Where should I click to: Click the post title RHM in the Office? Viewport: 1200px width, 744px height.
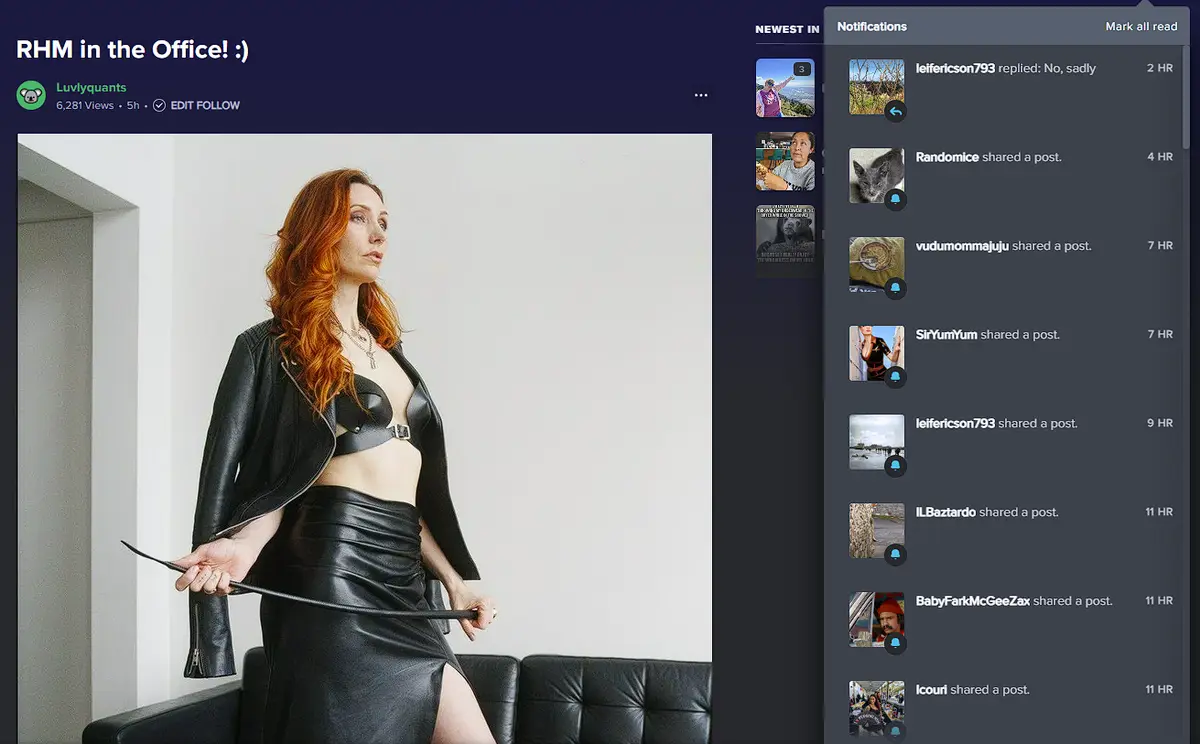click(132, 50)
